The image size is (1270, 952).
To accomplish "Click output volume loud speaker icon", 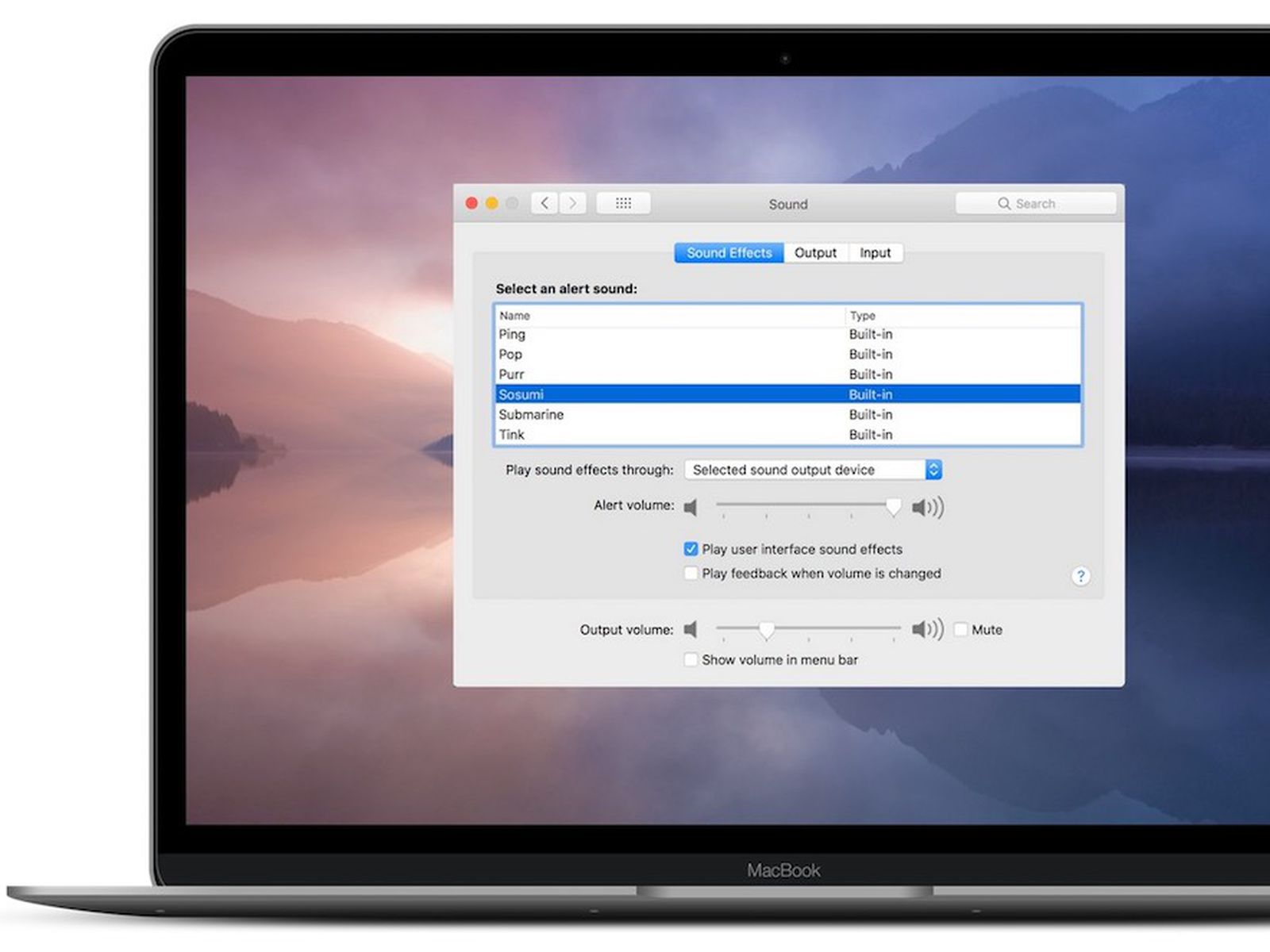I will click(x=927, y=630).
